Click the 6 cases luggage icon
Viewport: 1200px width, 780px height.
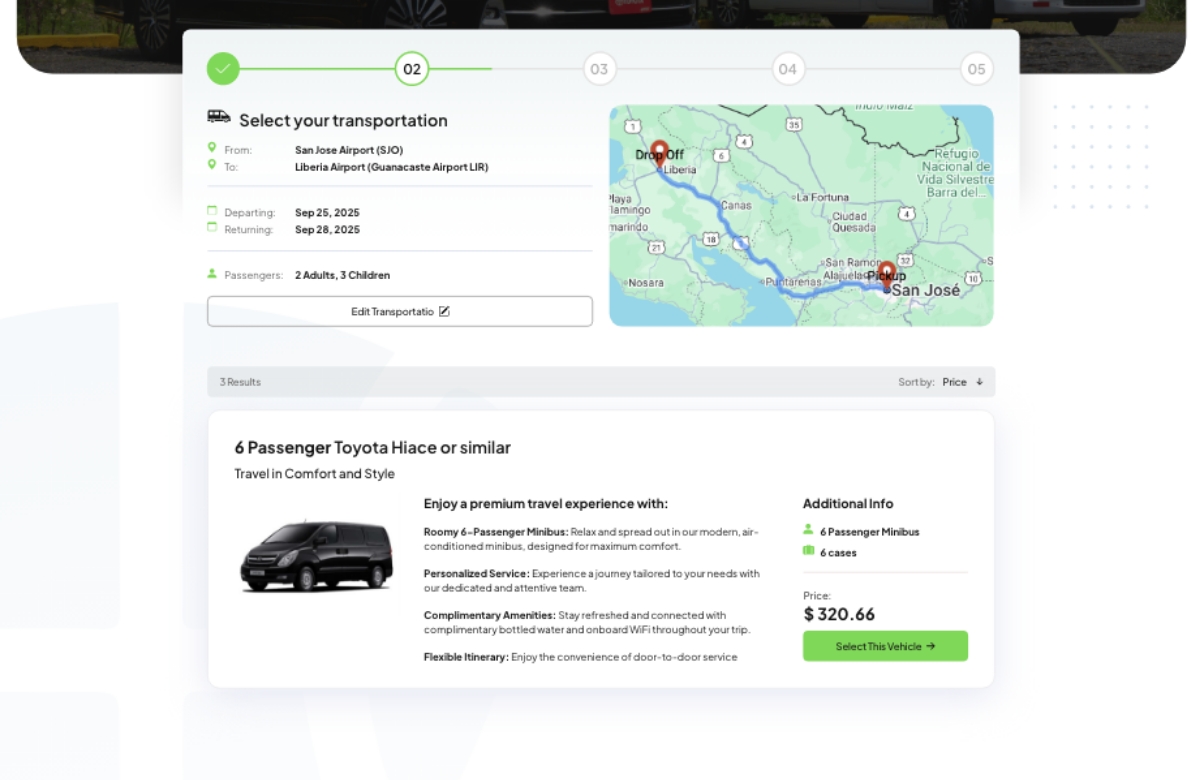point(809,551)
